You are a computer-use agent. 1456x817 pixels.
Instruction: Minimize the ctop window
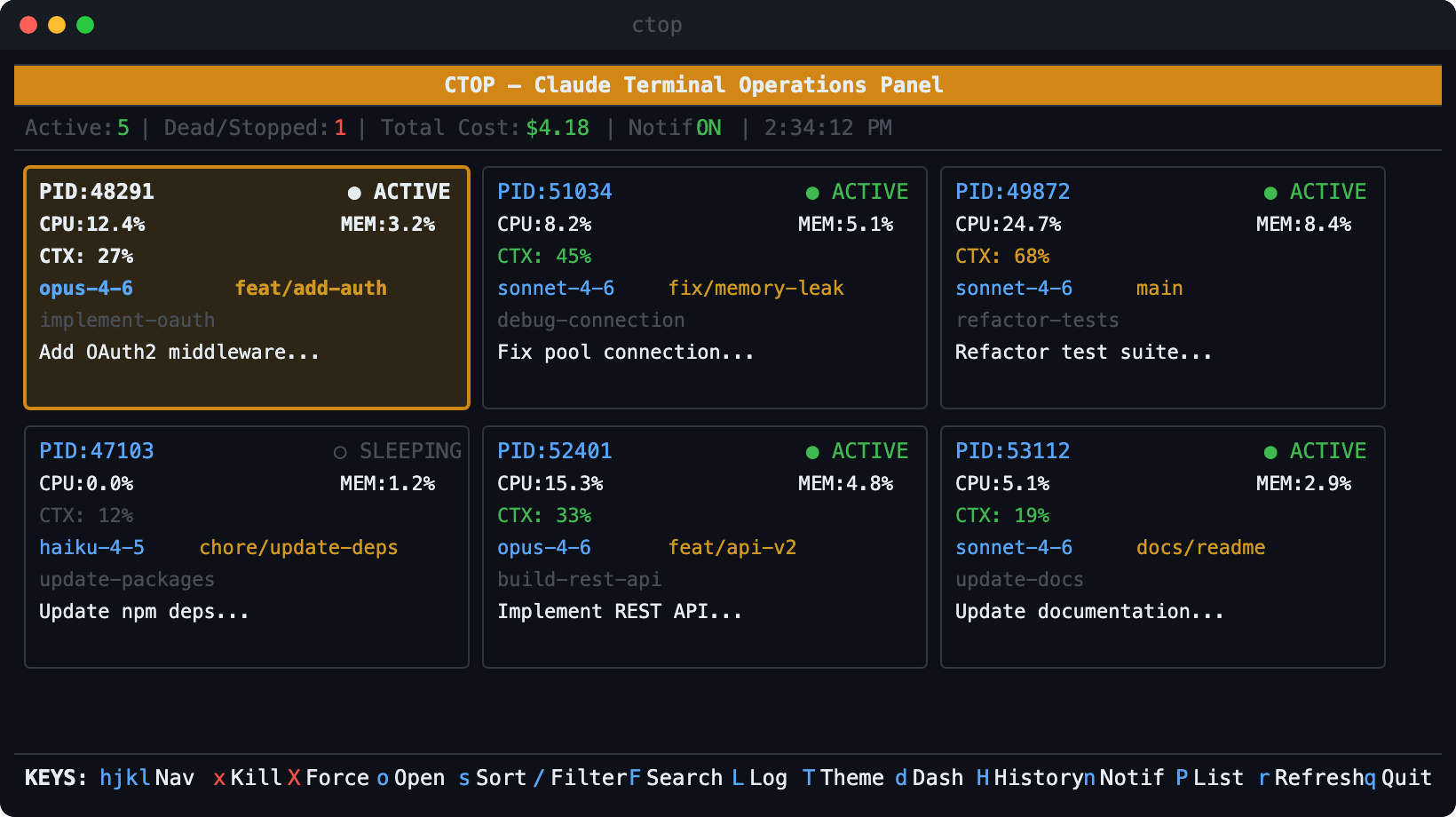tap(57, 25)
